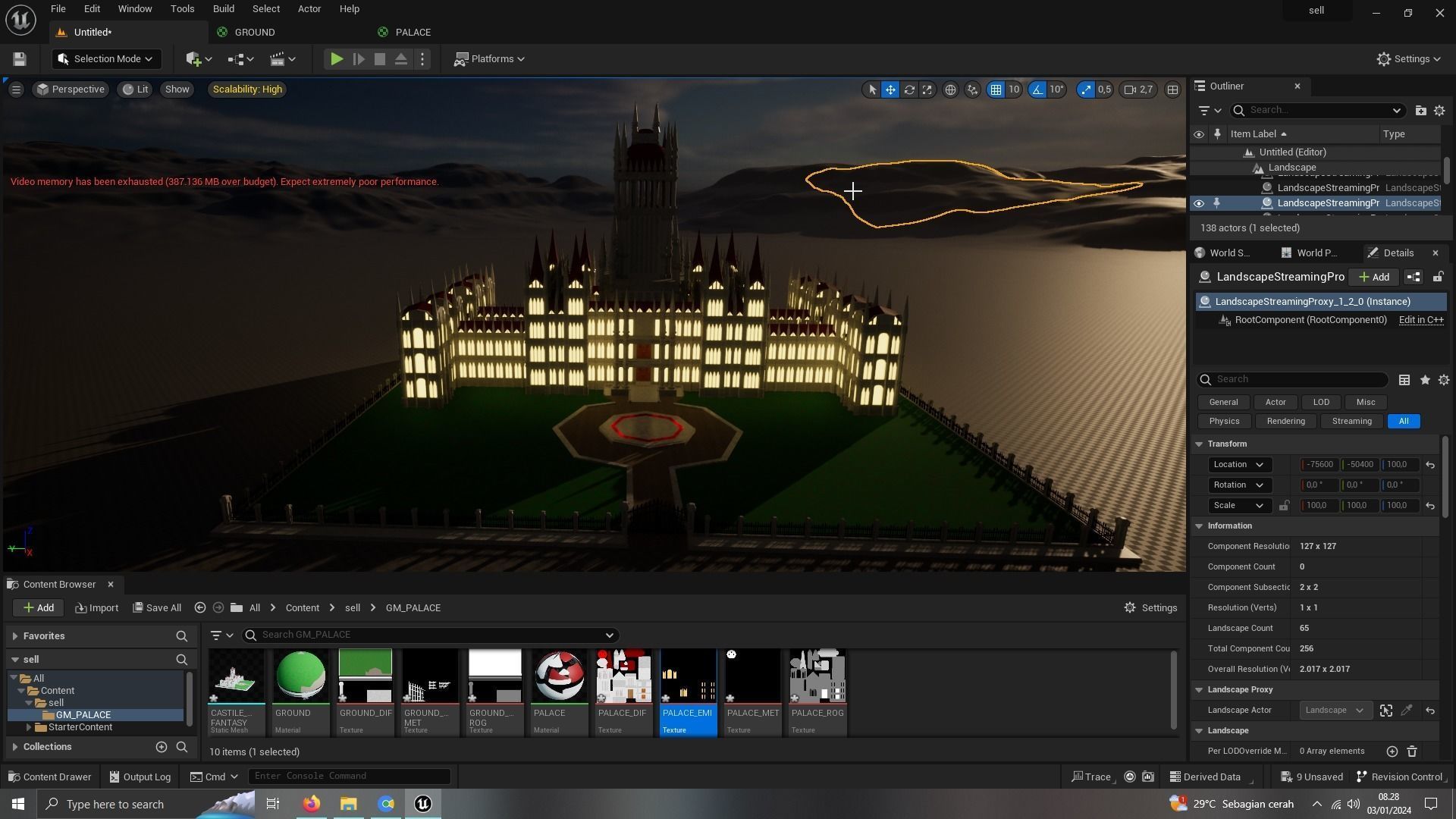
Task: Open the Platforms dropdown
Action: pyautogui.click(x=489, y=59)
